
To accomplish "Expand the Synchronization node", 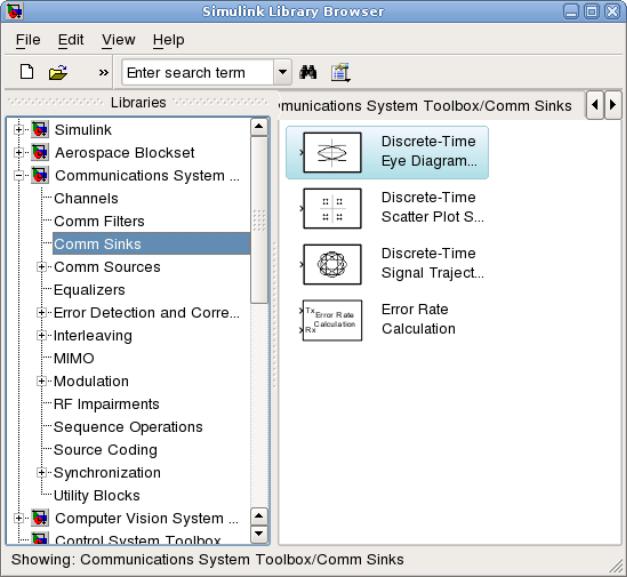I will (41, 472).
